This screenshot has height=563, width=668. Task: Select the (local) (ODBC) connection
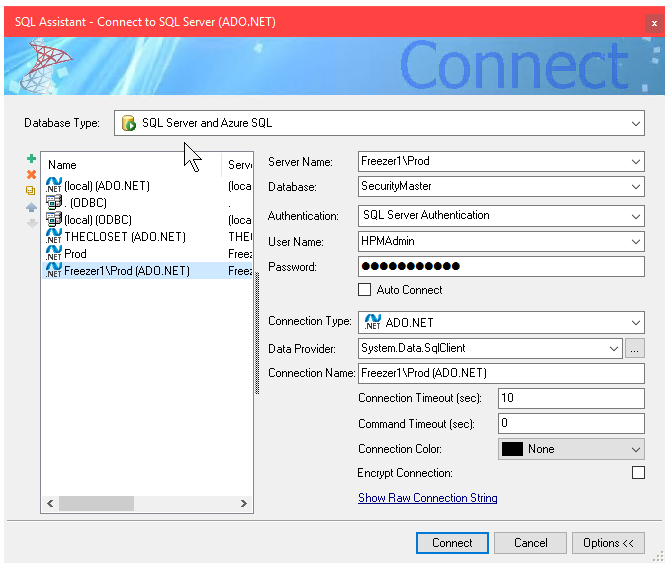(147, 220)
